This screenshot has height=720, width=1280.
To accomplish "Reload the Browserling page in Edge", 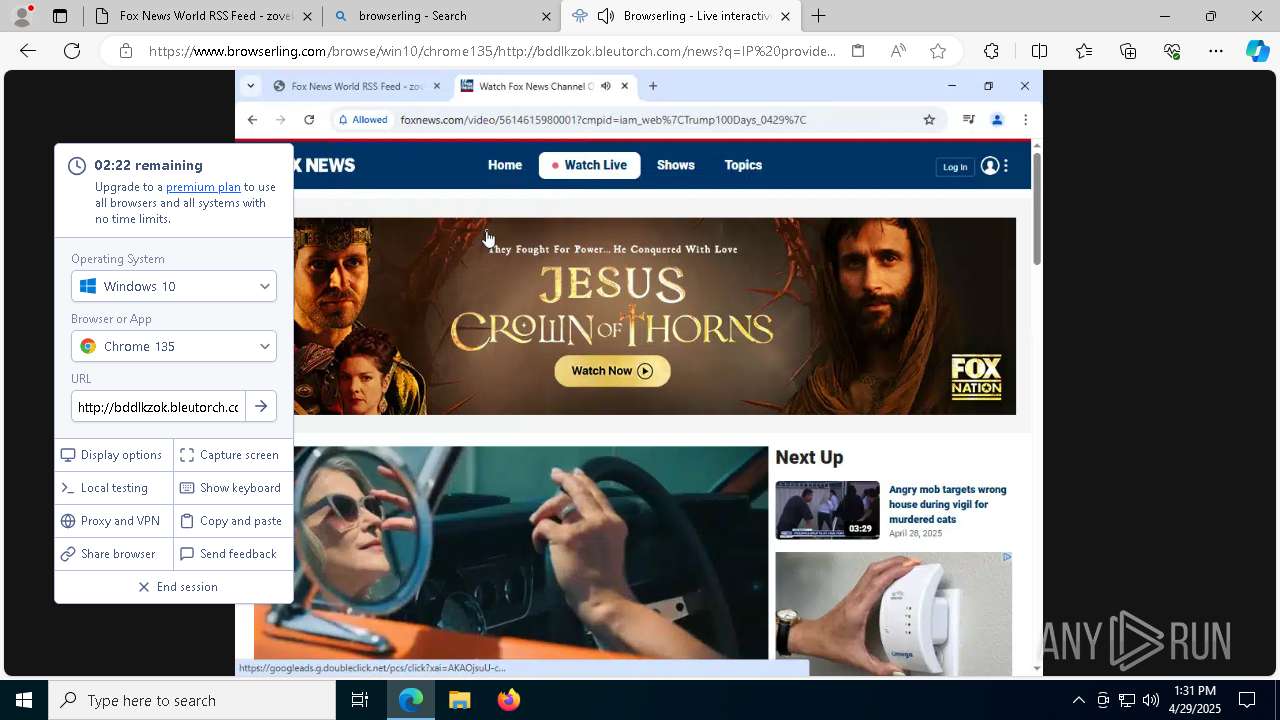I will tap(72, 51).
